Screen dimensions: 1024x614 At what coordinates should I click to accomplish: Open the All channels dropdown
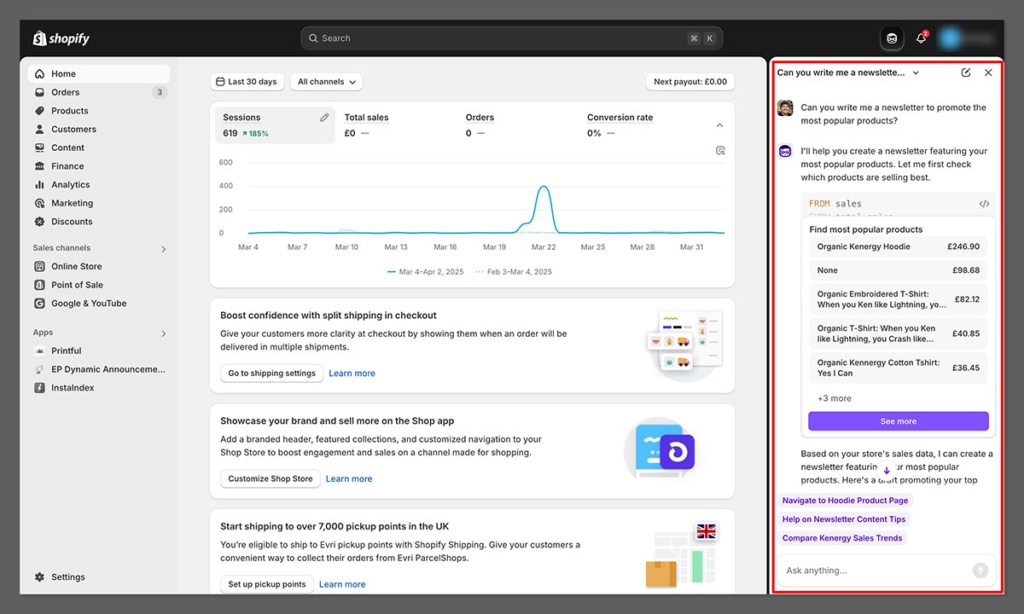click(x=326, y=82)
